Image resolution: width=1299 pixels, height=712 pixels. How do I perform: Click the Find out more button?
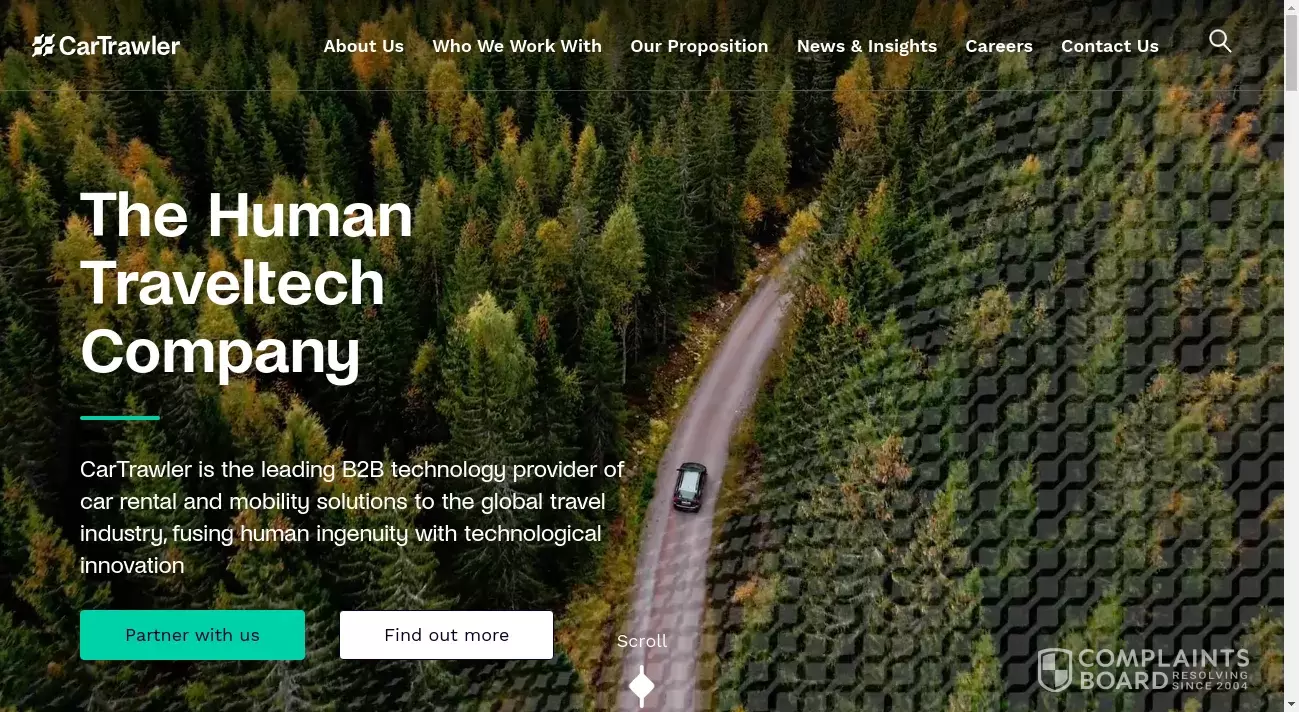pyautogui.click(x=446, y=635)
